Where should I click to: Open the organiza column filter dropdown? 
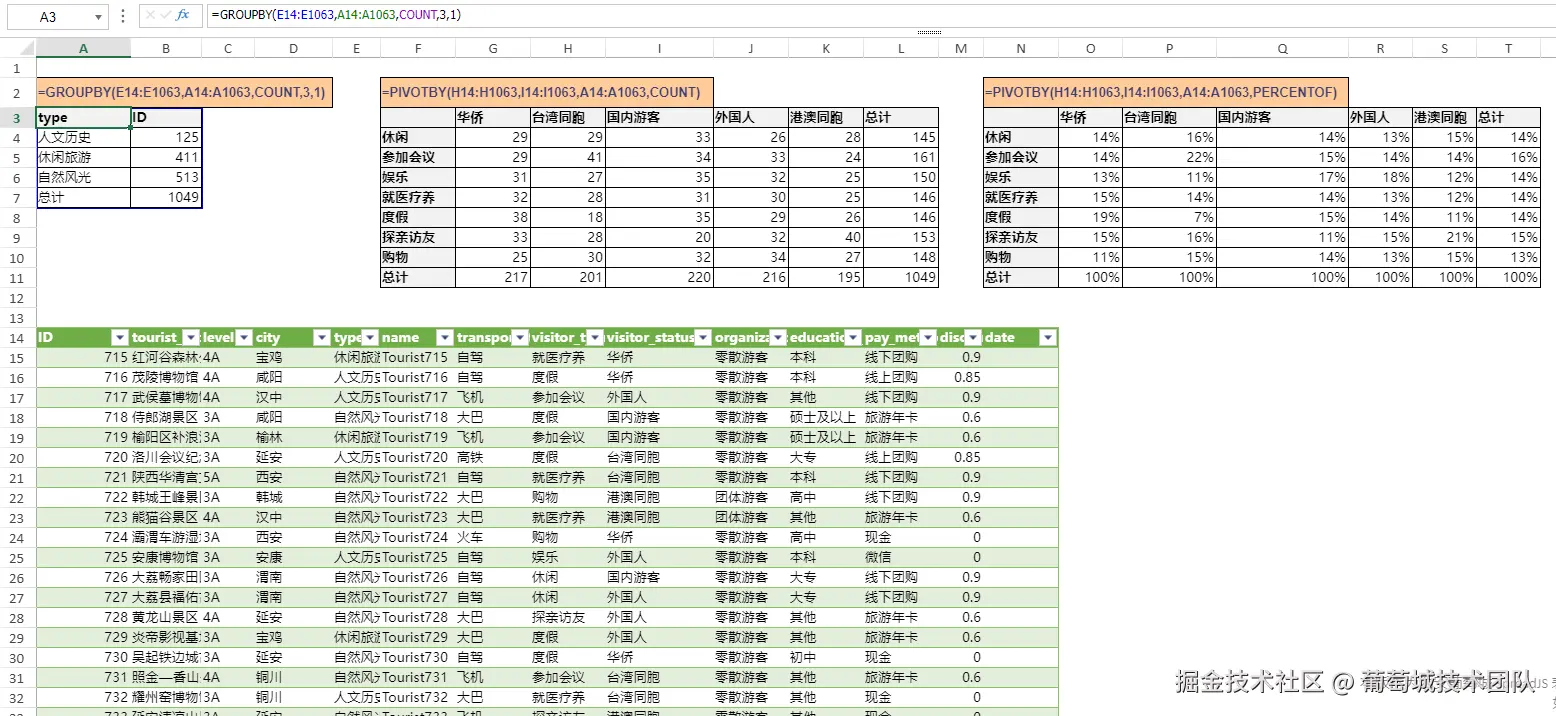tap(778, 338)
